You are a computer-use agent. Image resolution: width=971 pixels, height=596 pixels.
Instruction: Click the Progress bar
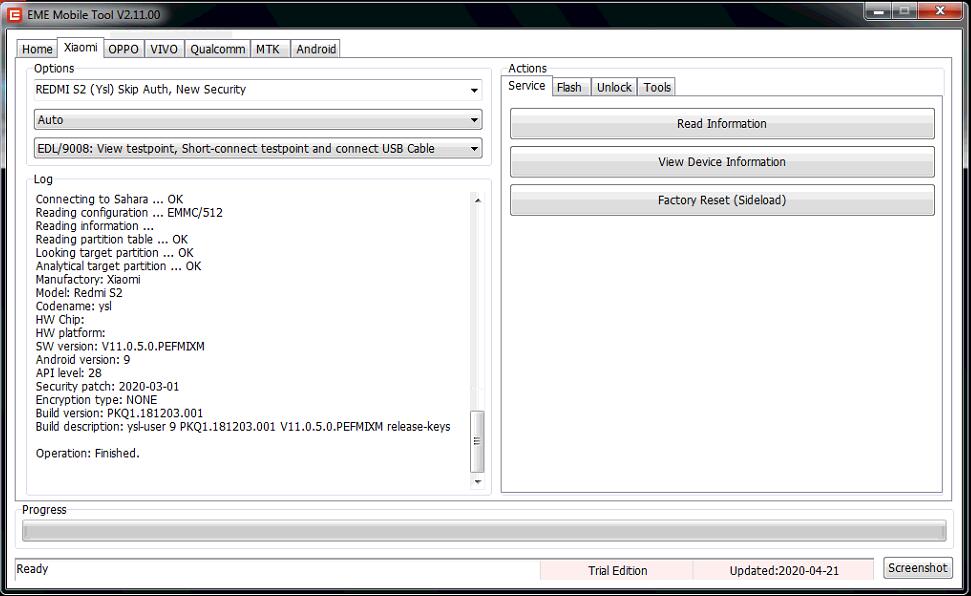pyautogui.click(x=484, y=531)
